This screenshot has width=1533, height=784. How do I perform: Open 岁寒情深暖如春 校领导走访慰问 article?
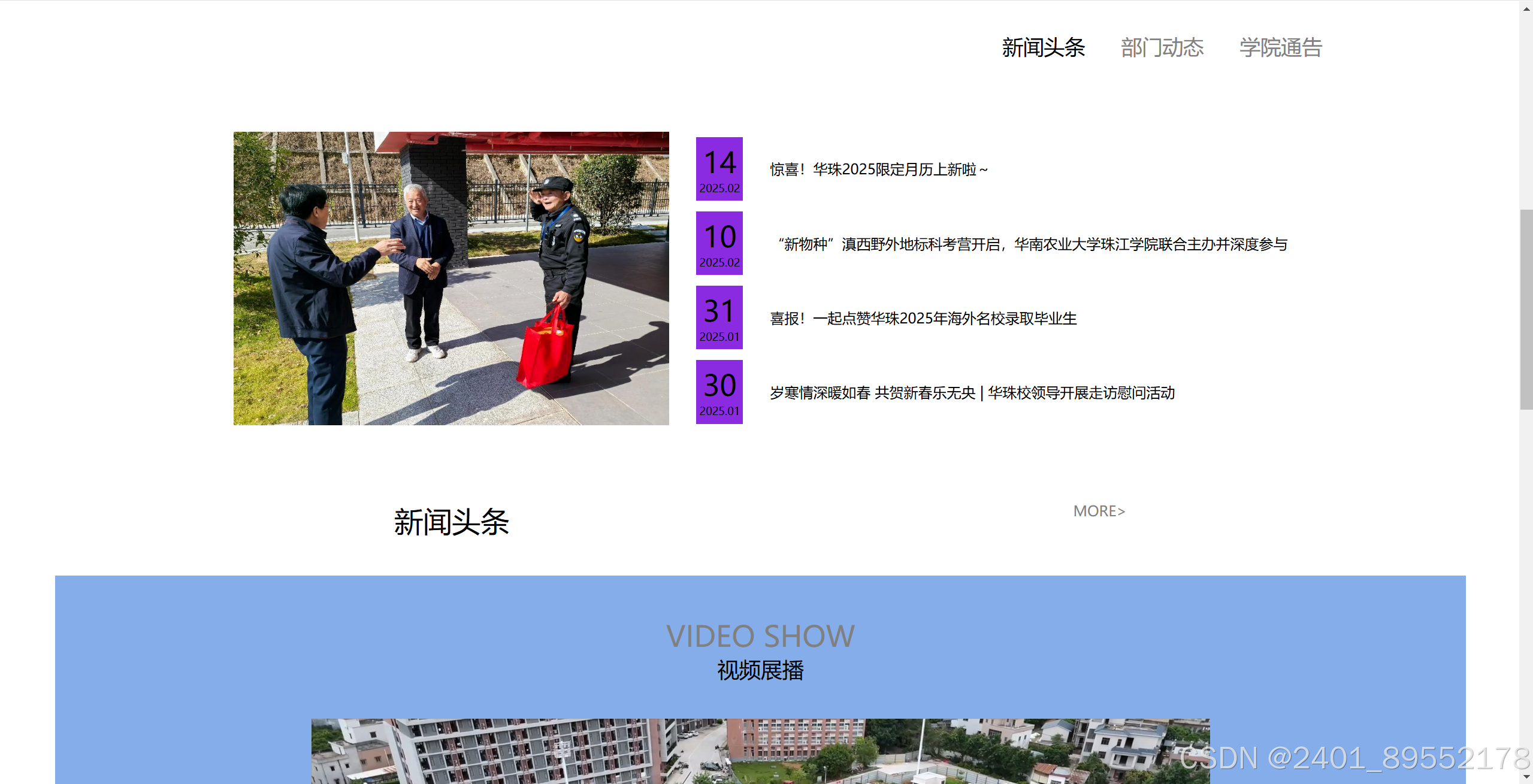[x=972, y=393]
